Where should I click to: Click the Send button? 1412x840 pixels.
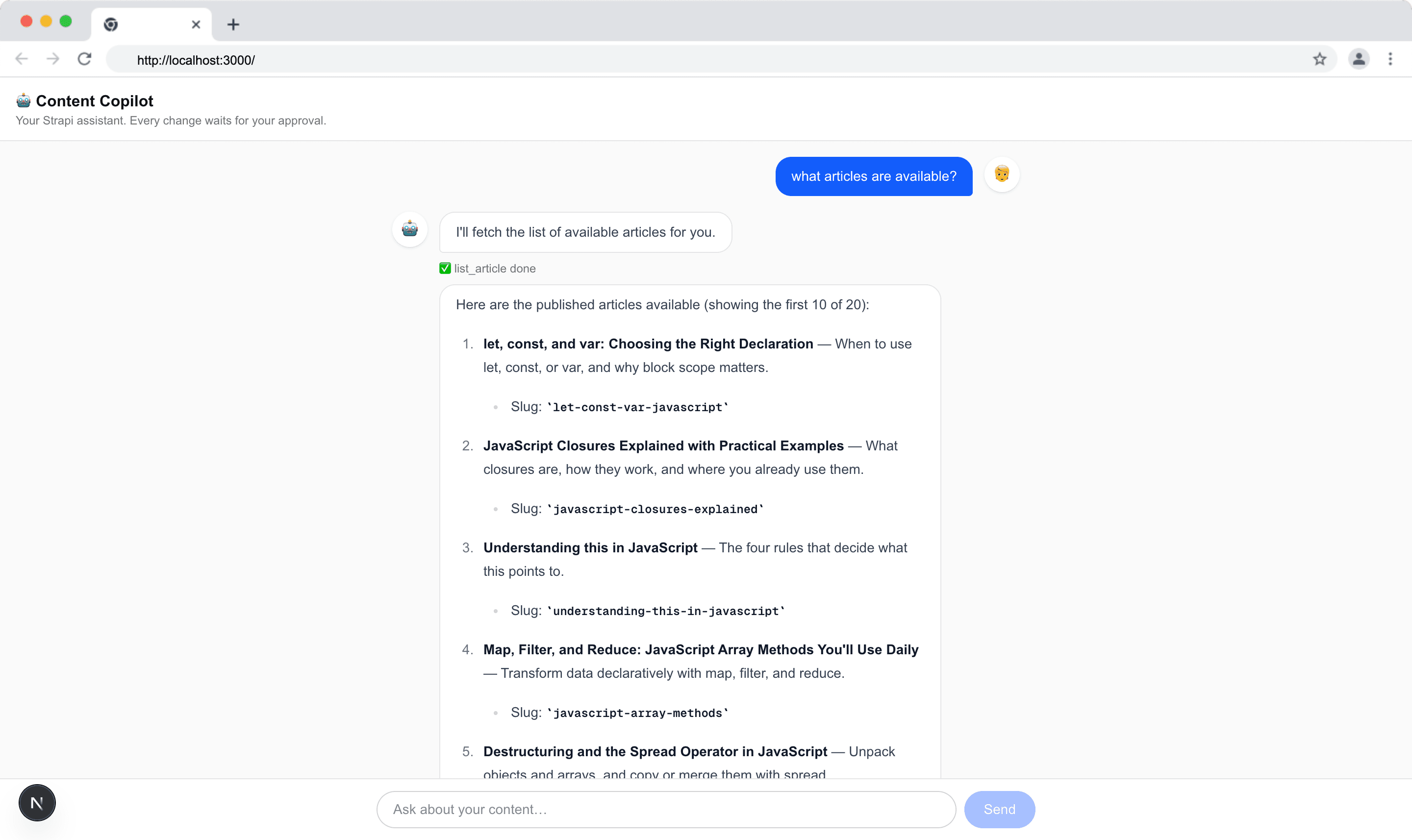click(x=1000, y=810)
